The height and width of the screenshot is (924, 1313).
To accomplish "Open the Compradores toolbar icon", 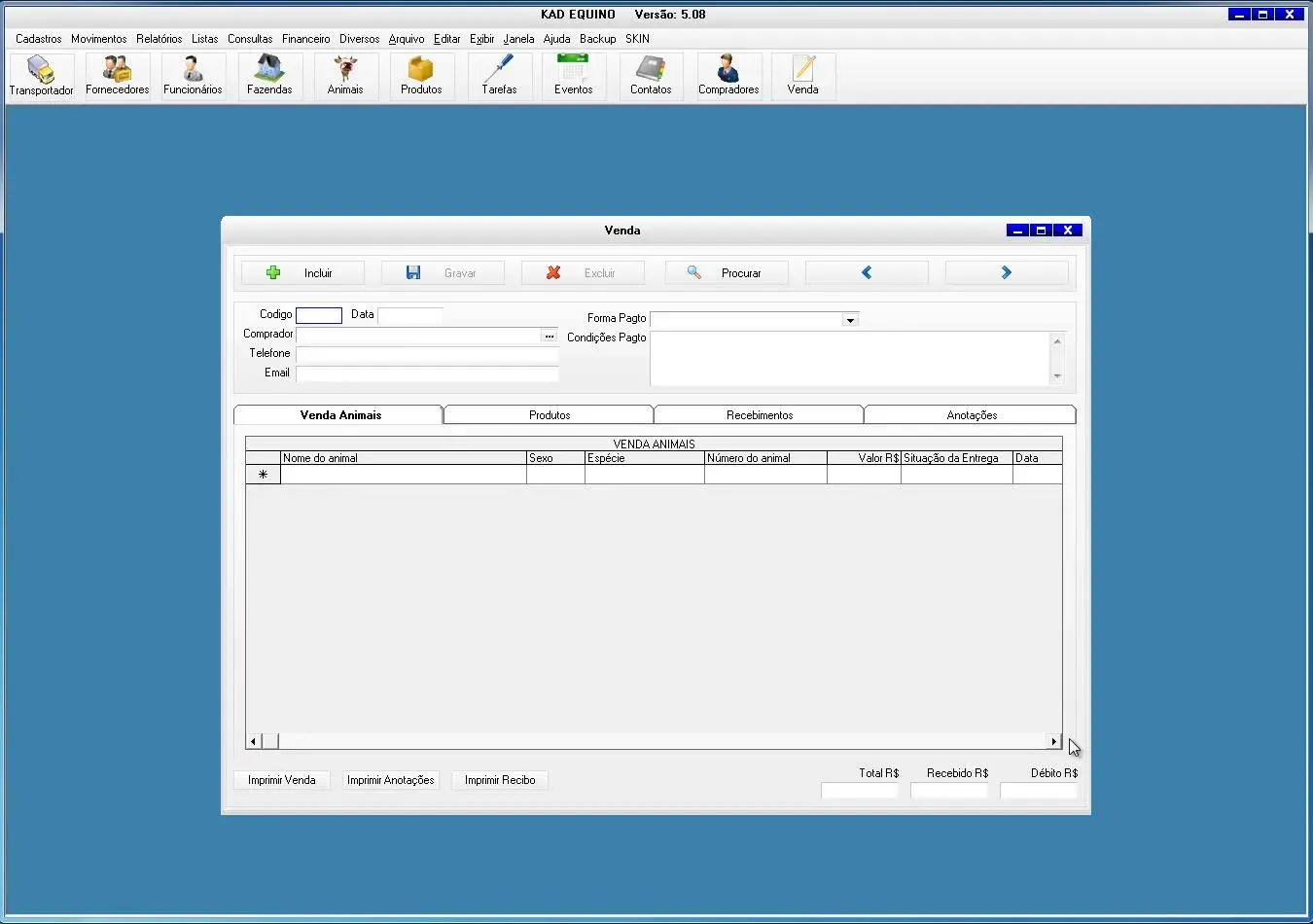I will pyautogui.click(x=728, y=76).
